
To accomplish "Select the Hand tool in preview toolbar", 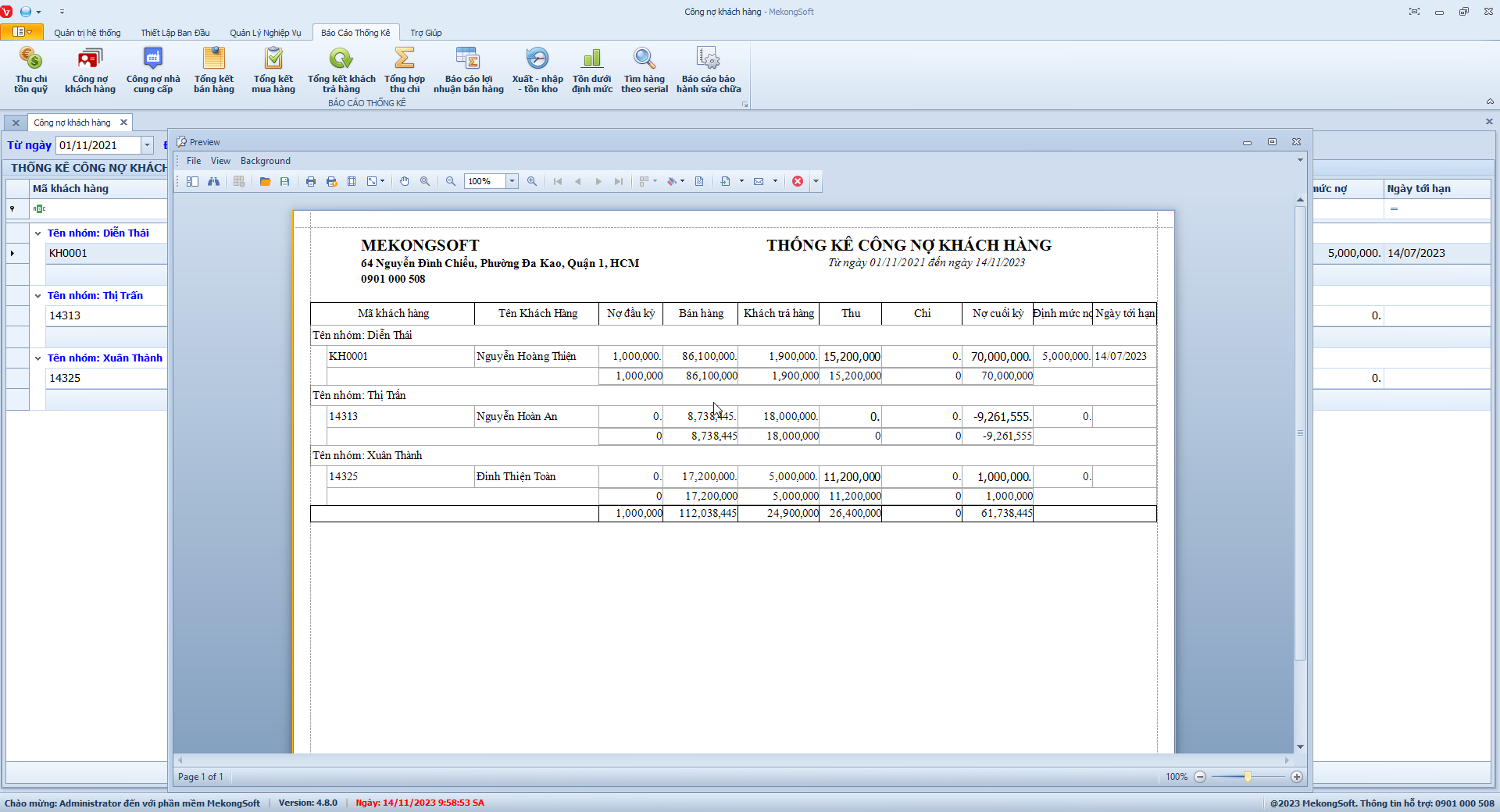I will click(x=405, y=181).
